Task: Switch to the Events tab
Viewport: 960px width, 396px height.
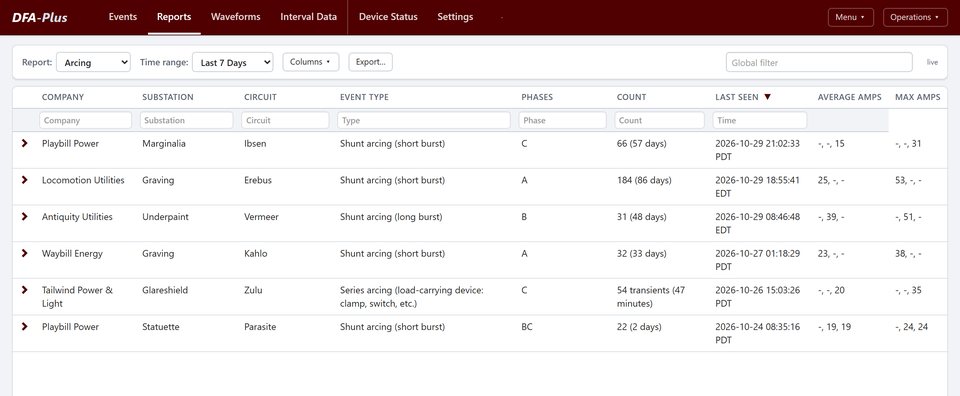Action: pyautogui.click(x=122, y=17)
